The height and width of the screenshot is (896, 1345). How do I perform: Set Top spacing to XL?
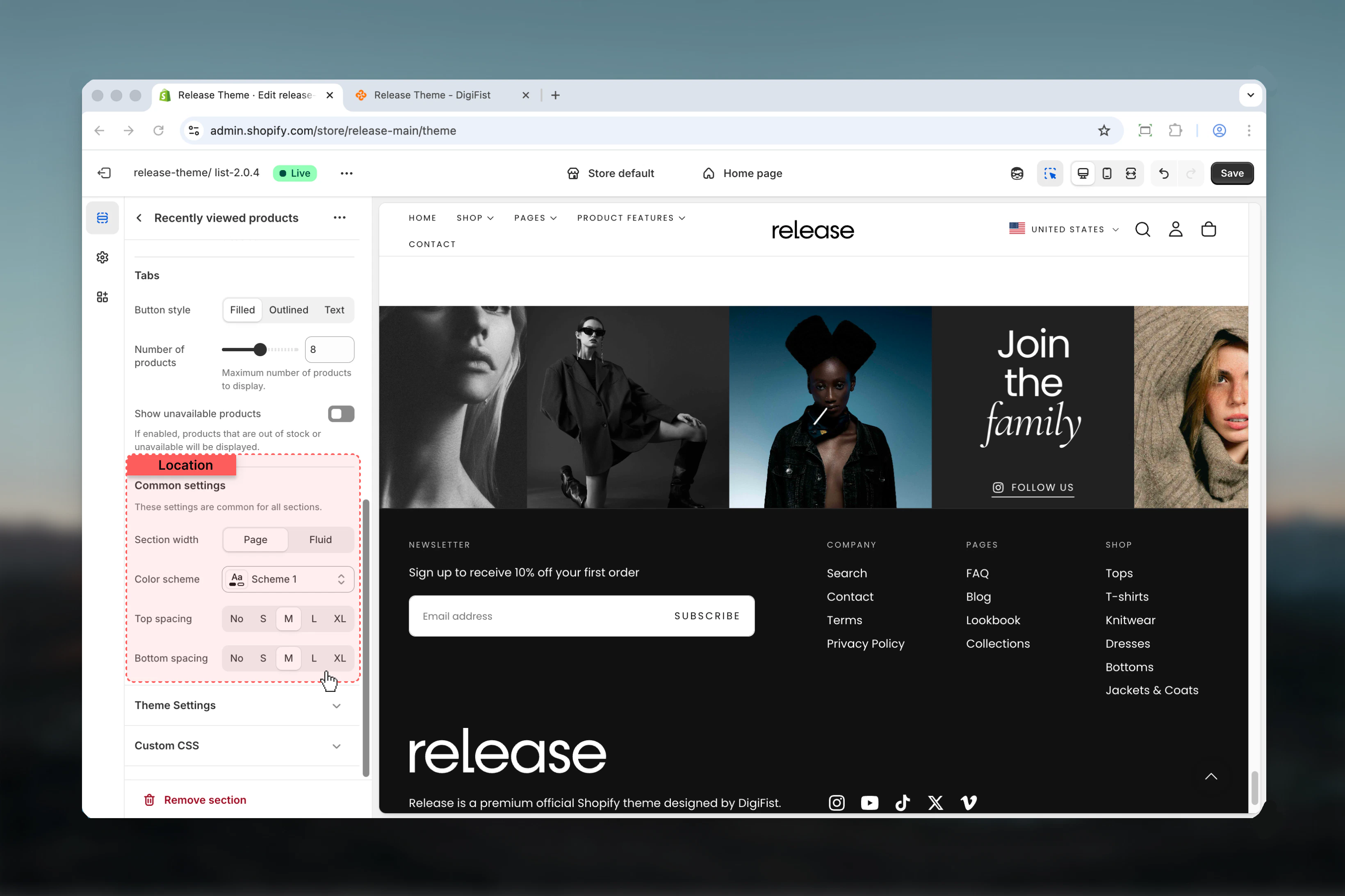tap(340, 619)
